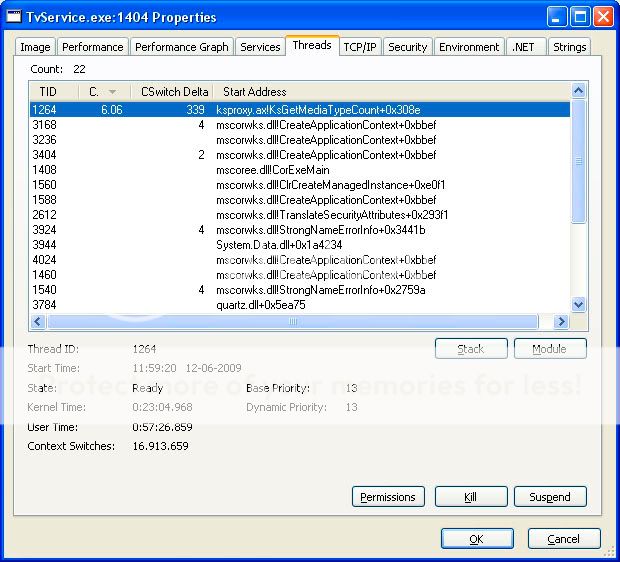Switch to the Image tab

pos(36,47)
